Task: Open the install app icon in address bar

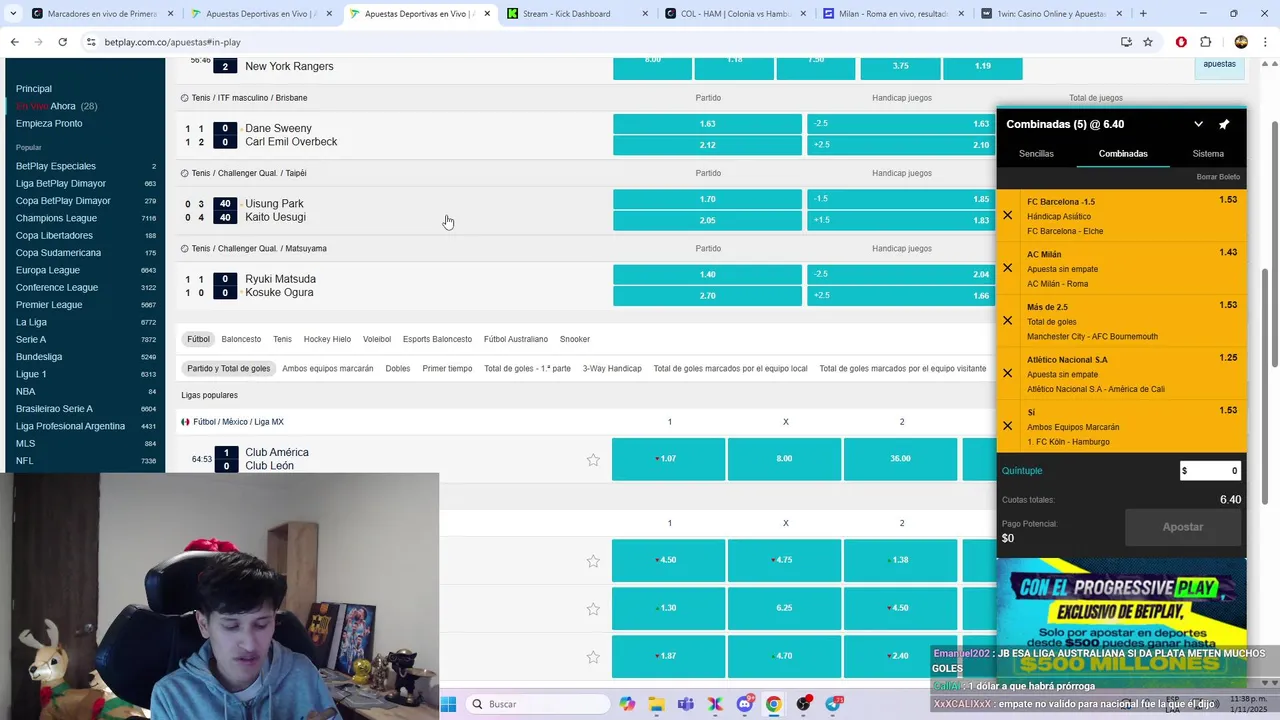Action: click(1126, 42)
